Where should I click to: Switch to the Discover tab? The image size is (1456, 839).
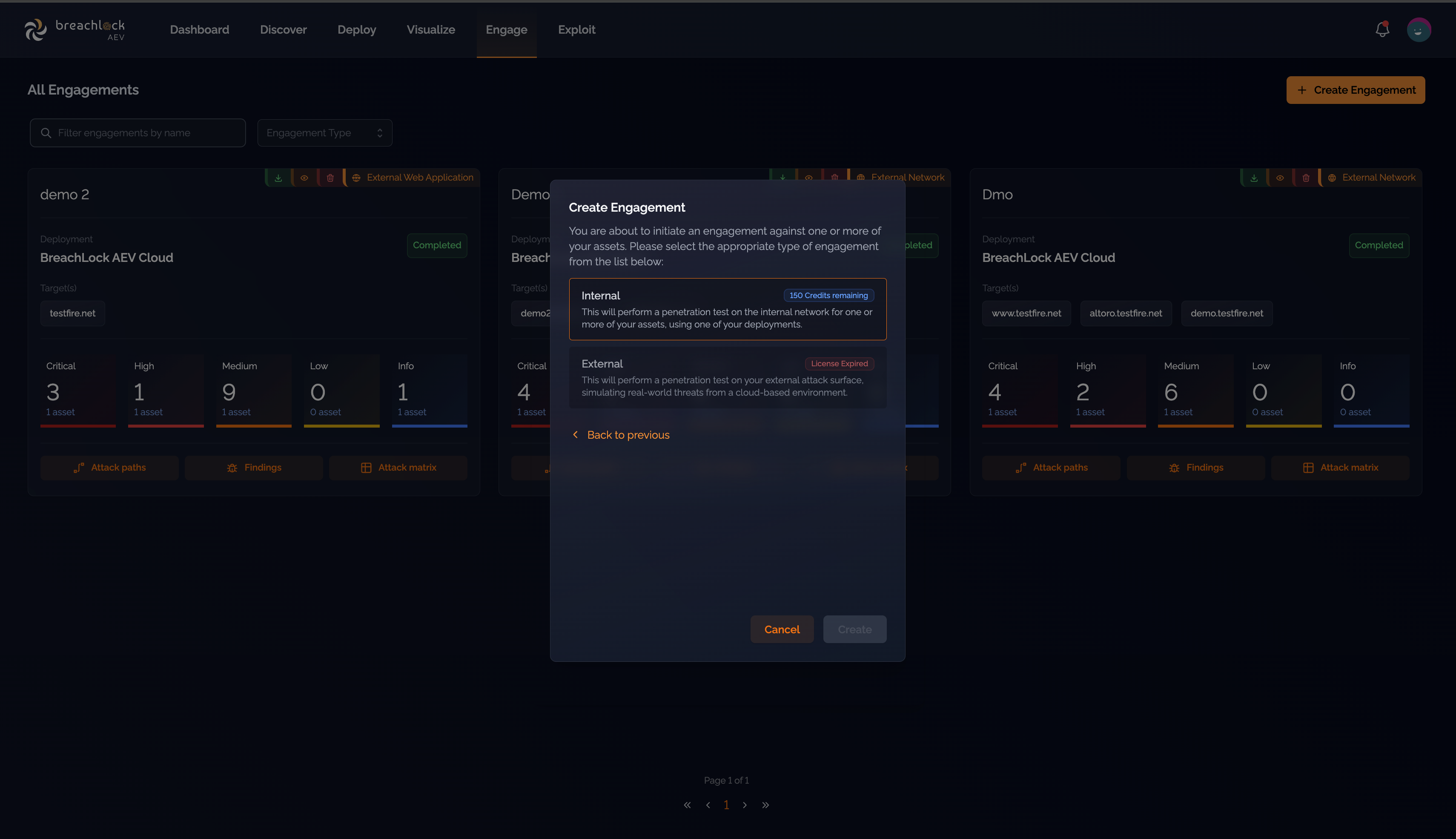(x=284, y=29)
